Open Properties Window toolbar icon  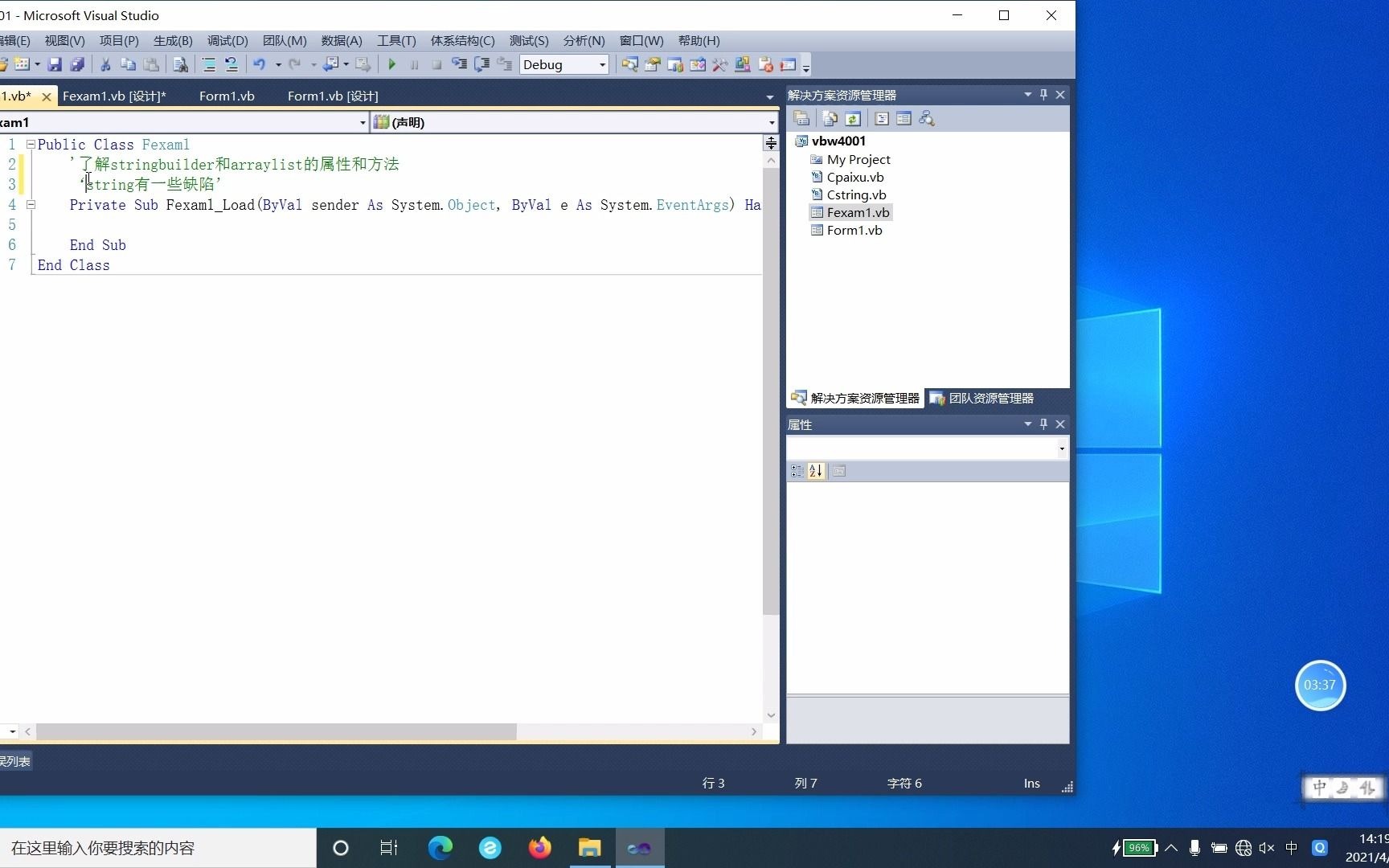tap(653, 64)
